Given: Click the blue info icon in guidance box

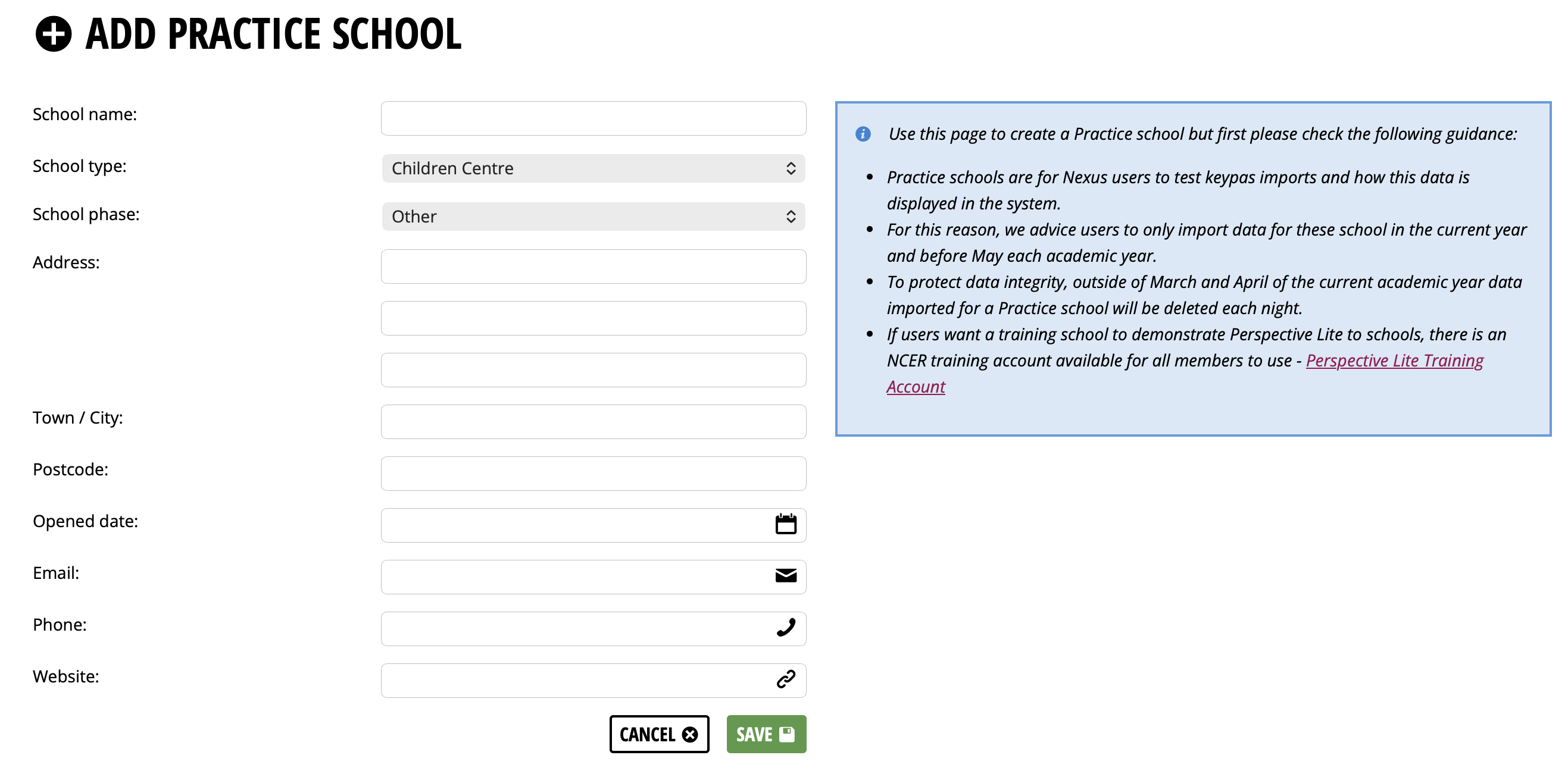Looking at the screenshot, I should tap(863, 134).
